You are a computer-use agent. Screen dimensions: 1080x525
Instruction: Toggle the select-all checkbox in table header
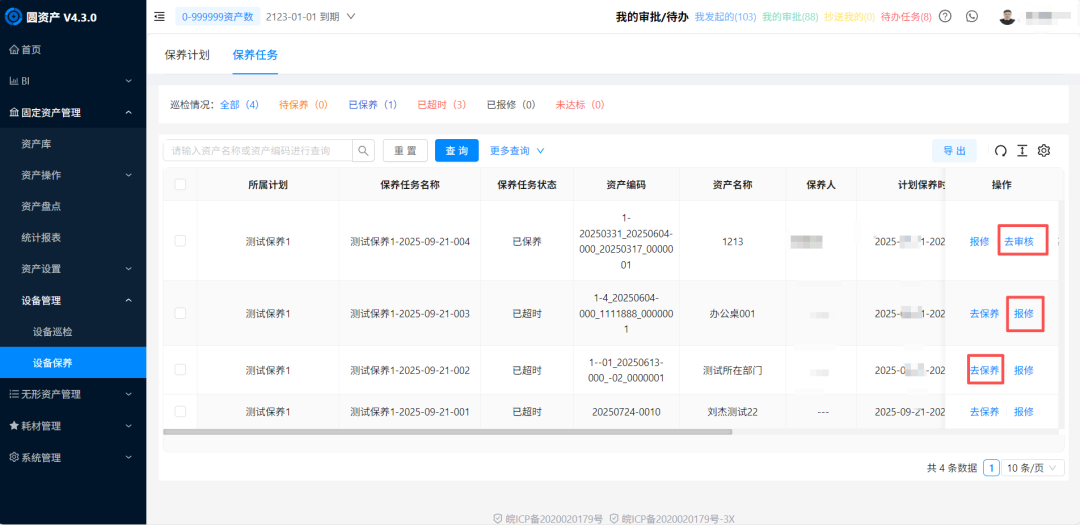point(180,184)
